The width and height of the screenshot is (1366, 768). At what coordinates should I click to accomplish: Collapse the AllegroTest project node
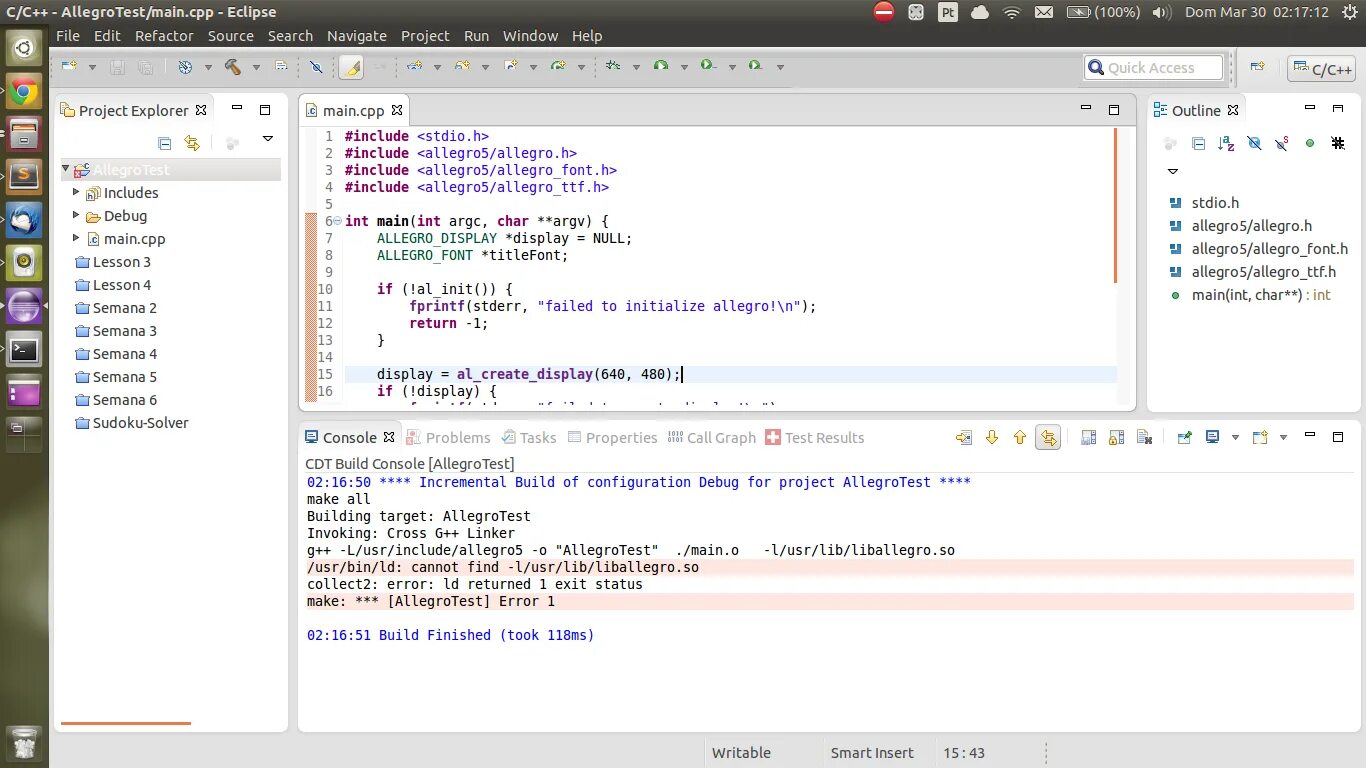tap(67, 169)
